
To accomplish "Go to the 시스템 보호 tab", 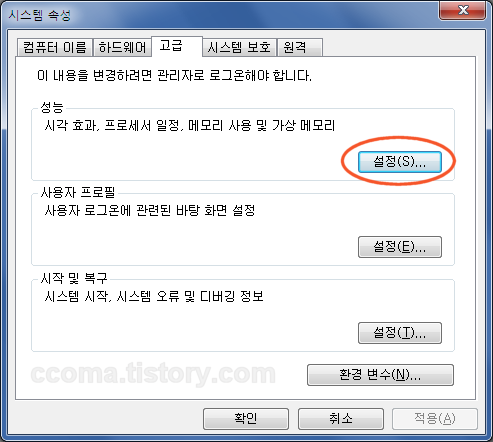I will 239,47.
